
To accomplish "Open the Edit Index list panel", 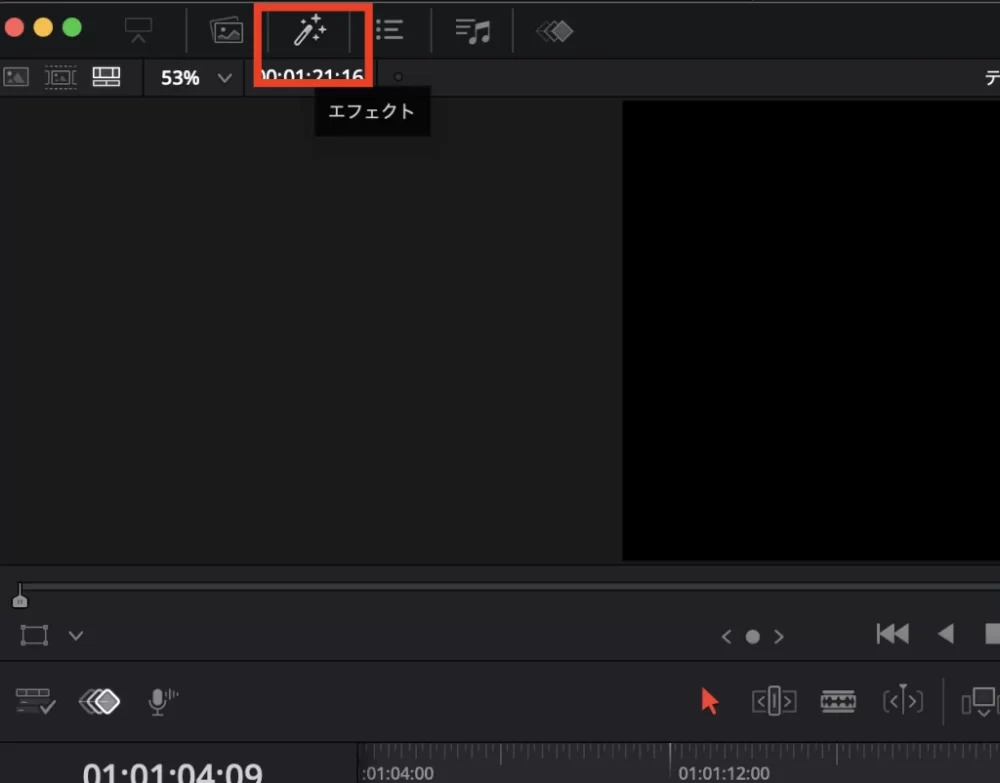I will tap(389, 32).
